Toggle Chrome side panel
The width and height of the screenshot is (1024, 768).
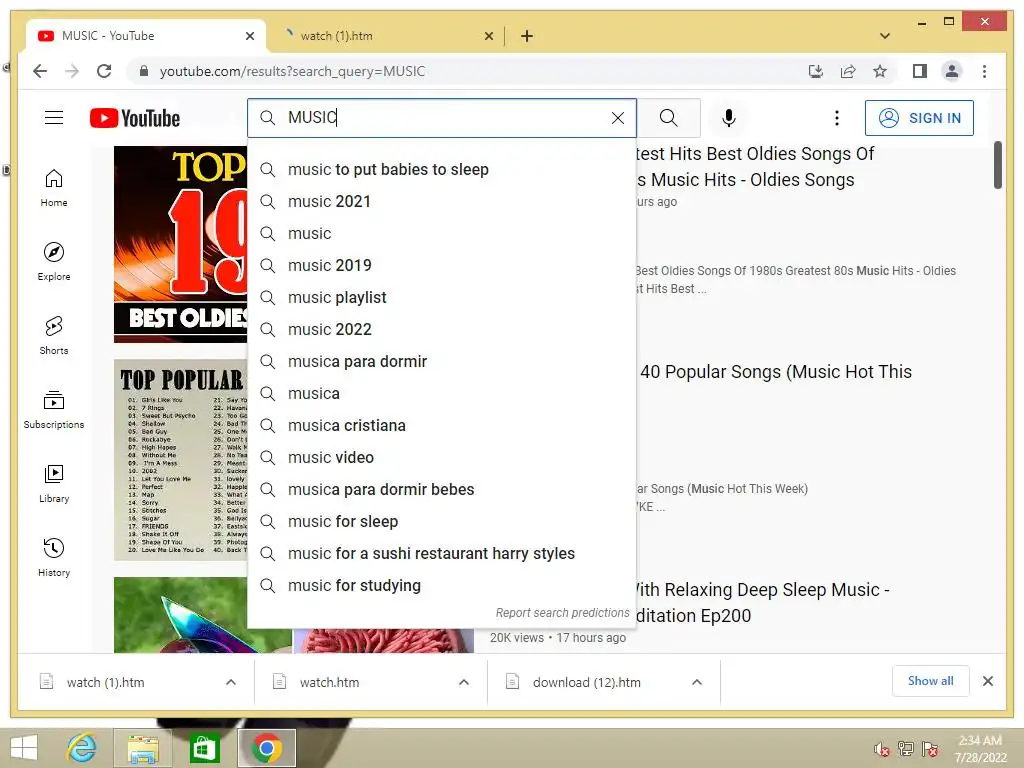coord(920,71)
